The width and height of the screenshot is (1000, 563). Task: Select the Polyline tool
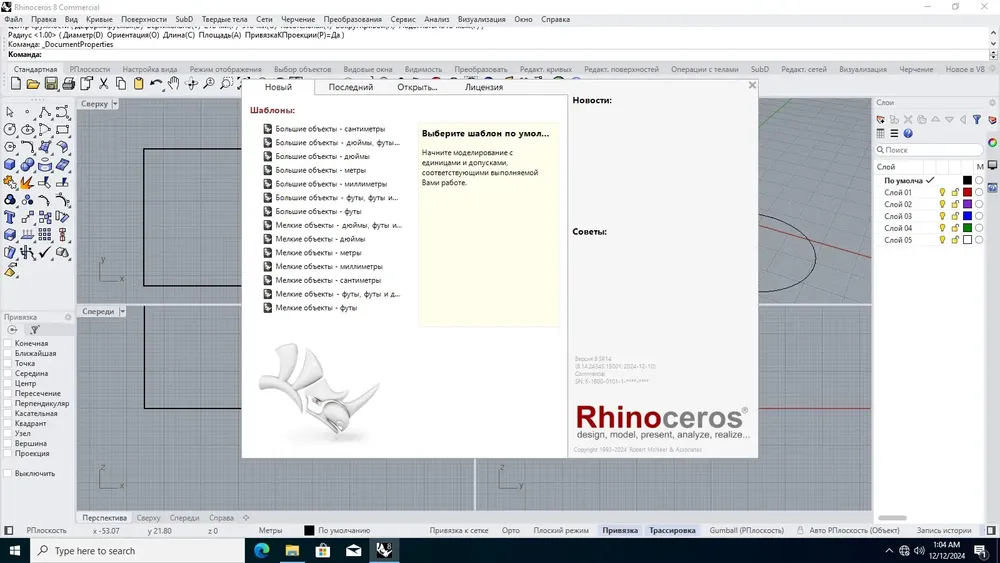point(45,113)
